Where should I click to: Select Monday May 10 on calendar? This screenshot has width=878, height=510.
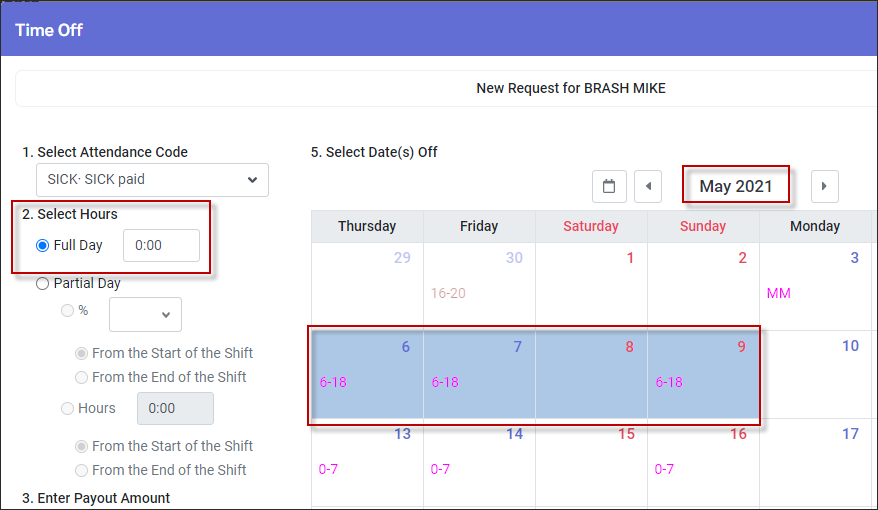point(817,374)
